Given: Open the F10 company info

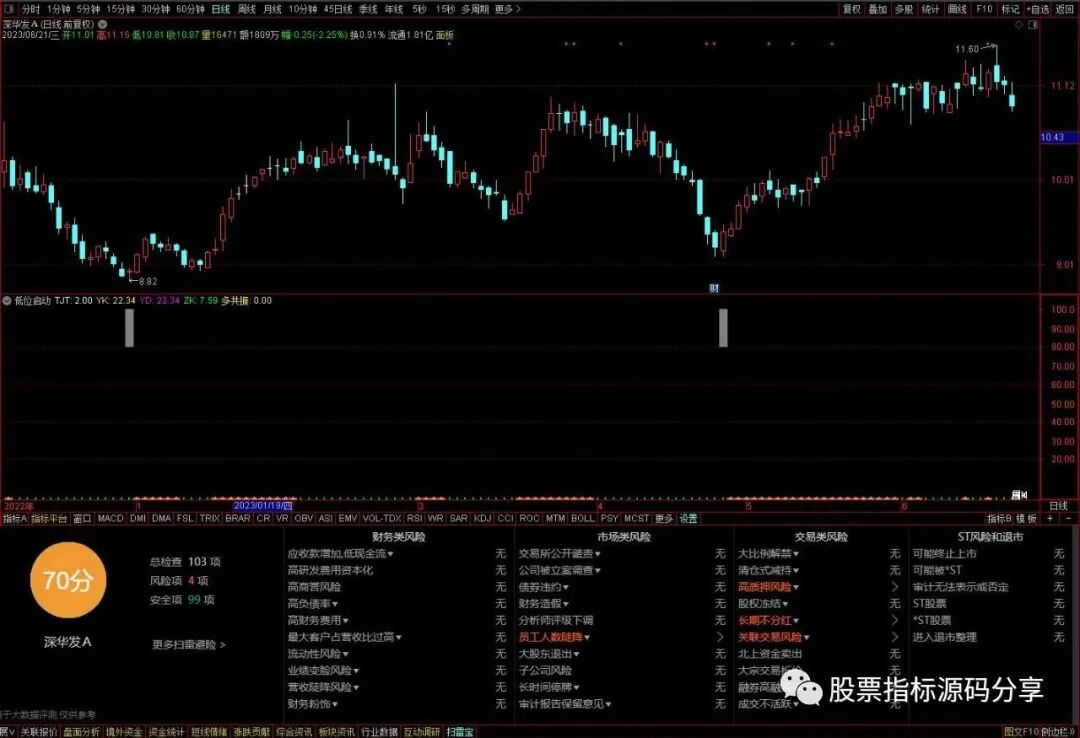Looking at the screenshot, I should (x=984, y=9).
